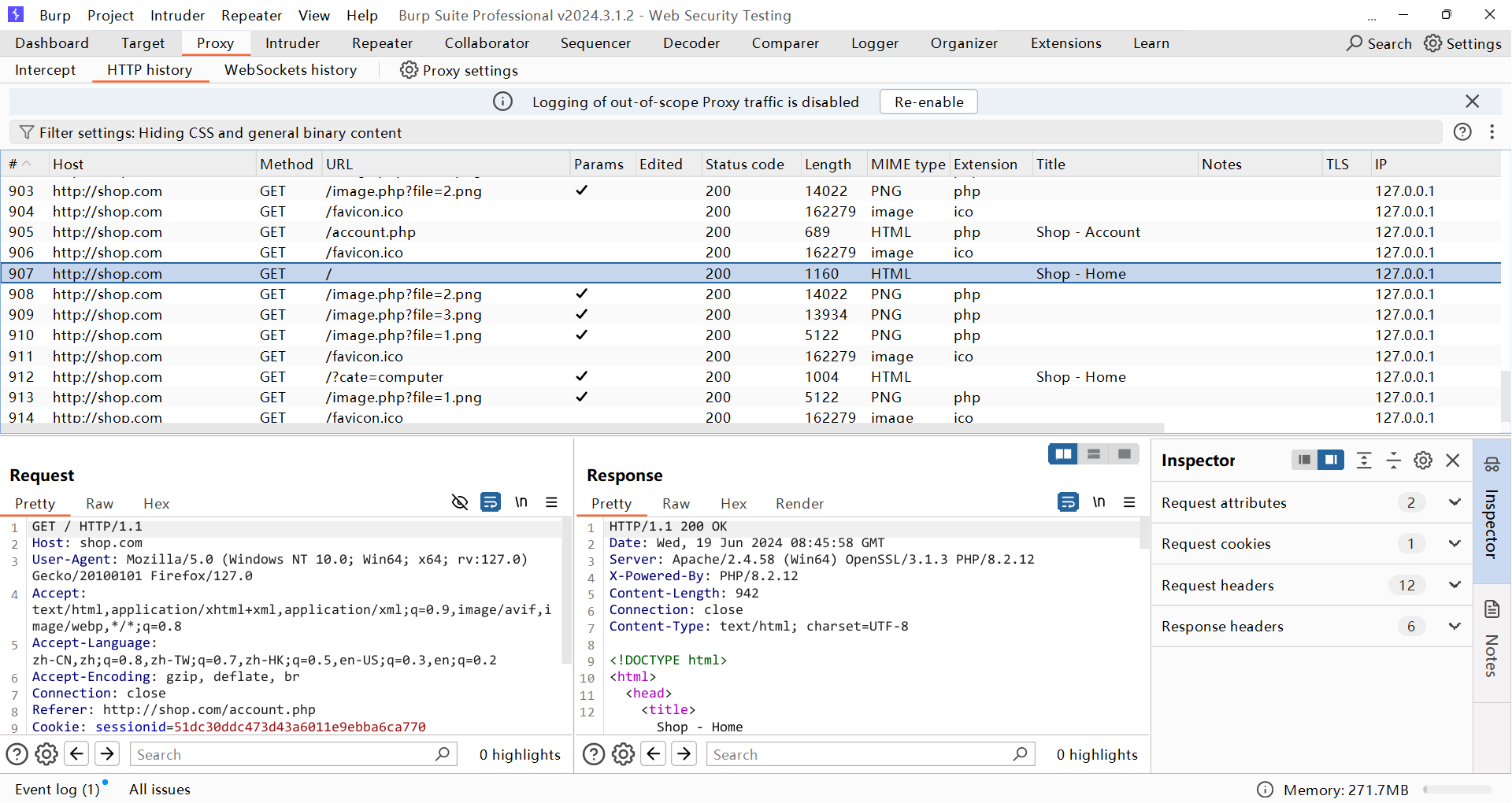Expand all Inspector sections icon

point(1364,460)
